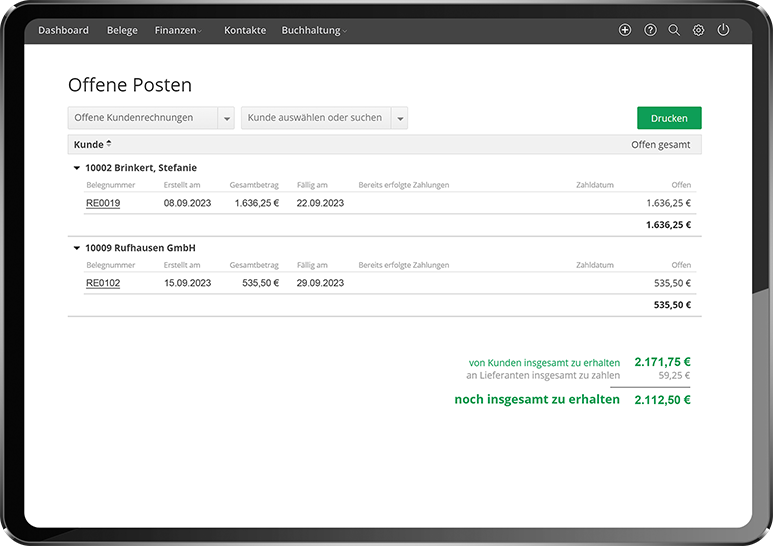Open the Dashboard menu item
Viewport: 773px width, 546px height.
(63, 30)
